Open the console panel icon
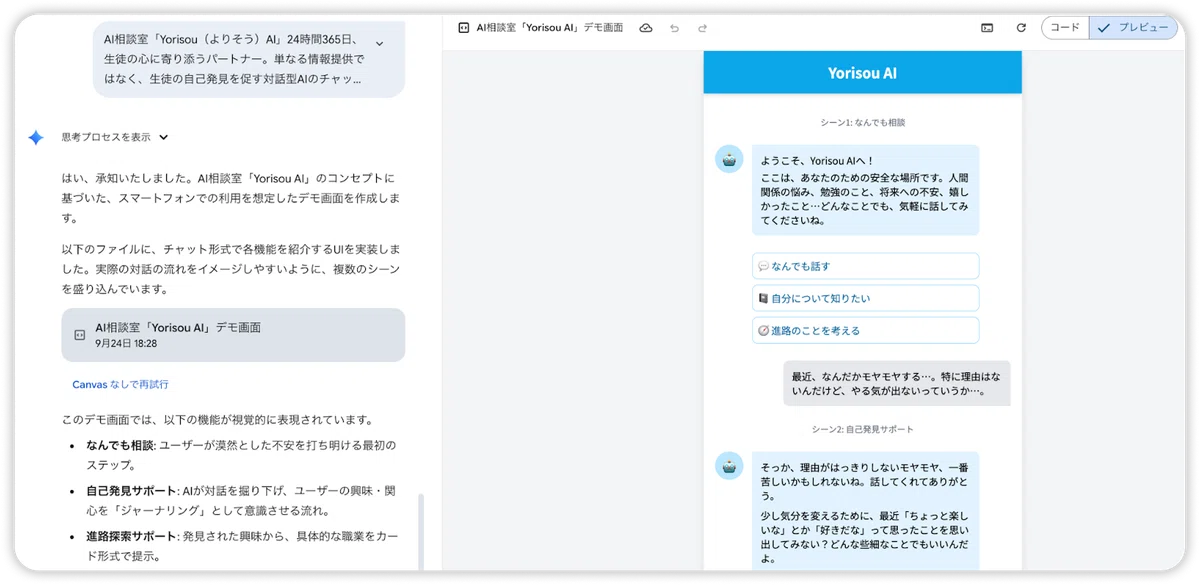Image resolution: width=1200 pixels, height=585 pixels. point(987,28)
